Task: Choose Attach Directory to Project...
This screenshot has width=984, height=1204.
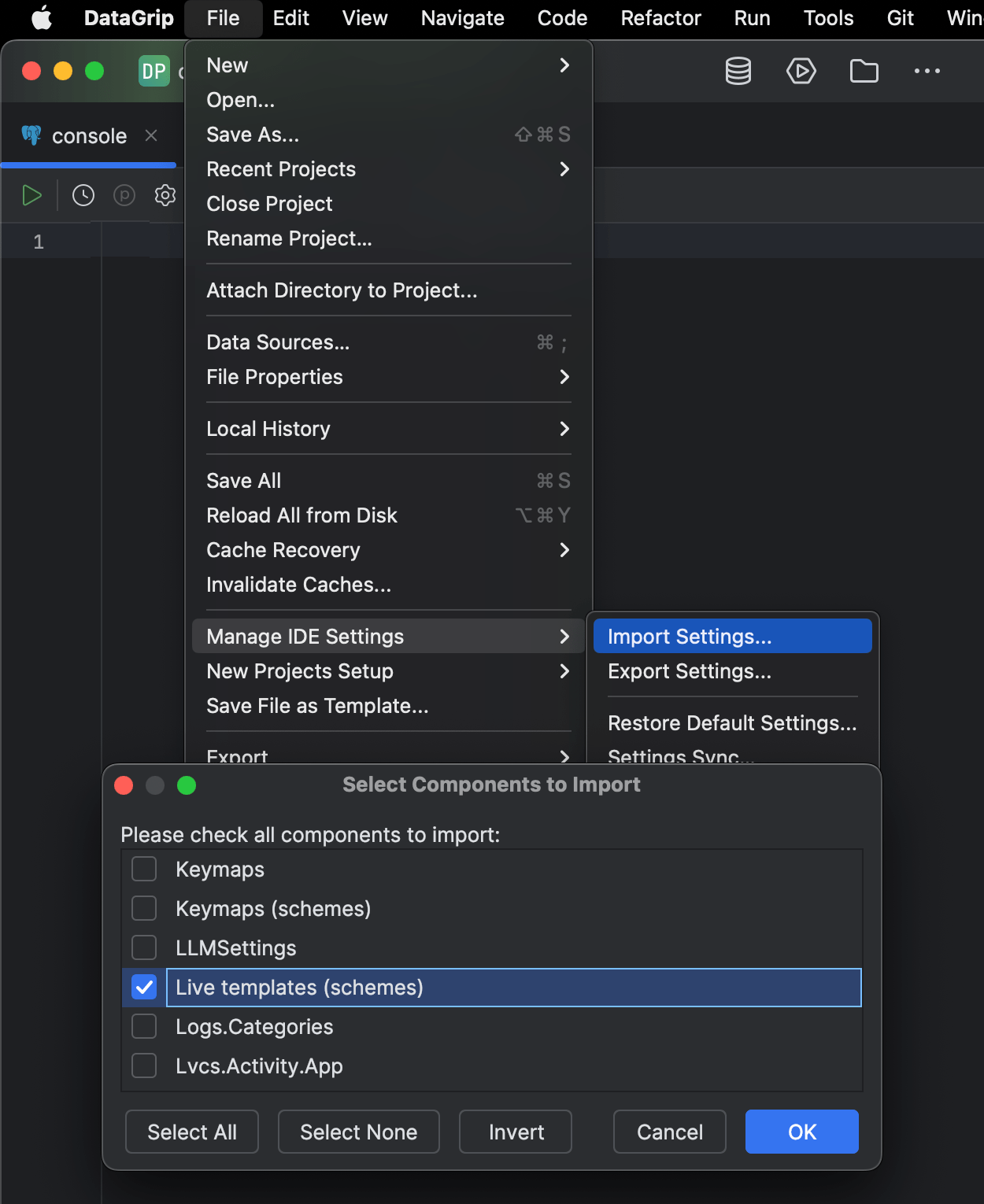Action: [388, 290]
